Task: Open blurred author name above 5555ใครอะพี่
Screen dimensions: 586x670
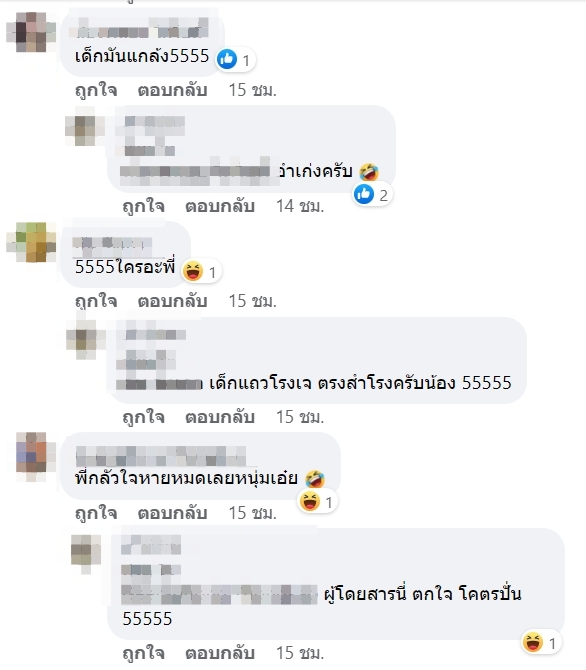Action: [x=112, y=245]
